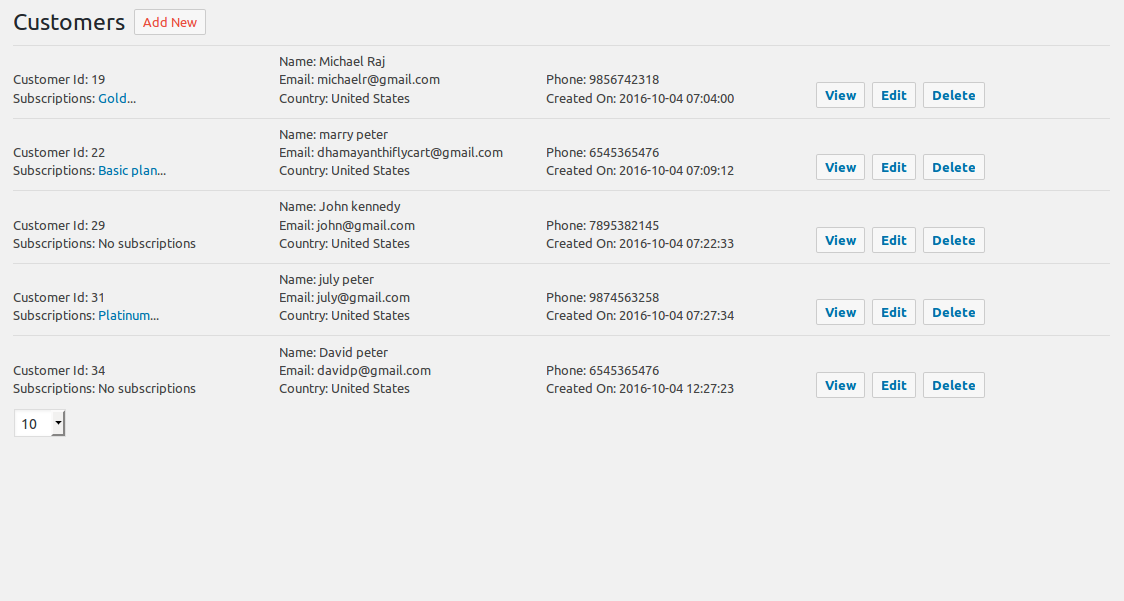Image resolution: width=1124 pixels, height=601 pixels.
Task: View customer july peter
Action: click(x=840, y=312)
